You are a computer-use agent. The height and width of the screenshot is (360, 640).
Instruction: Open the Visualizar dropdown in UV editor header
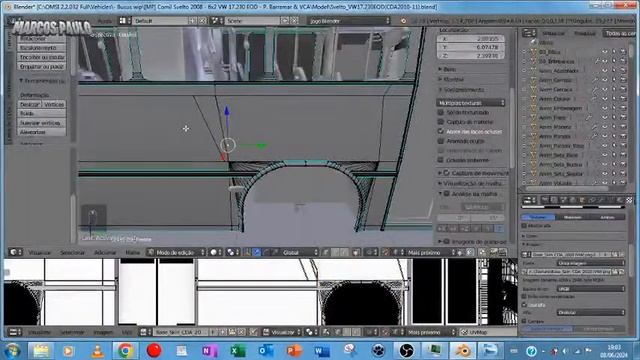coord(281,332)
